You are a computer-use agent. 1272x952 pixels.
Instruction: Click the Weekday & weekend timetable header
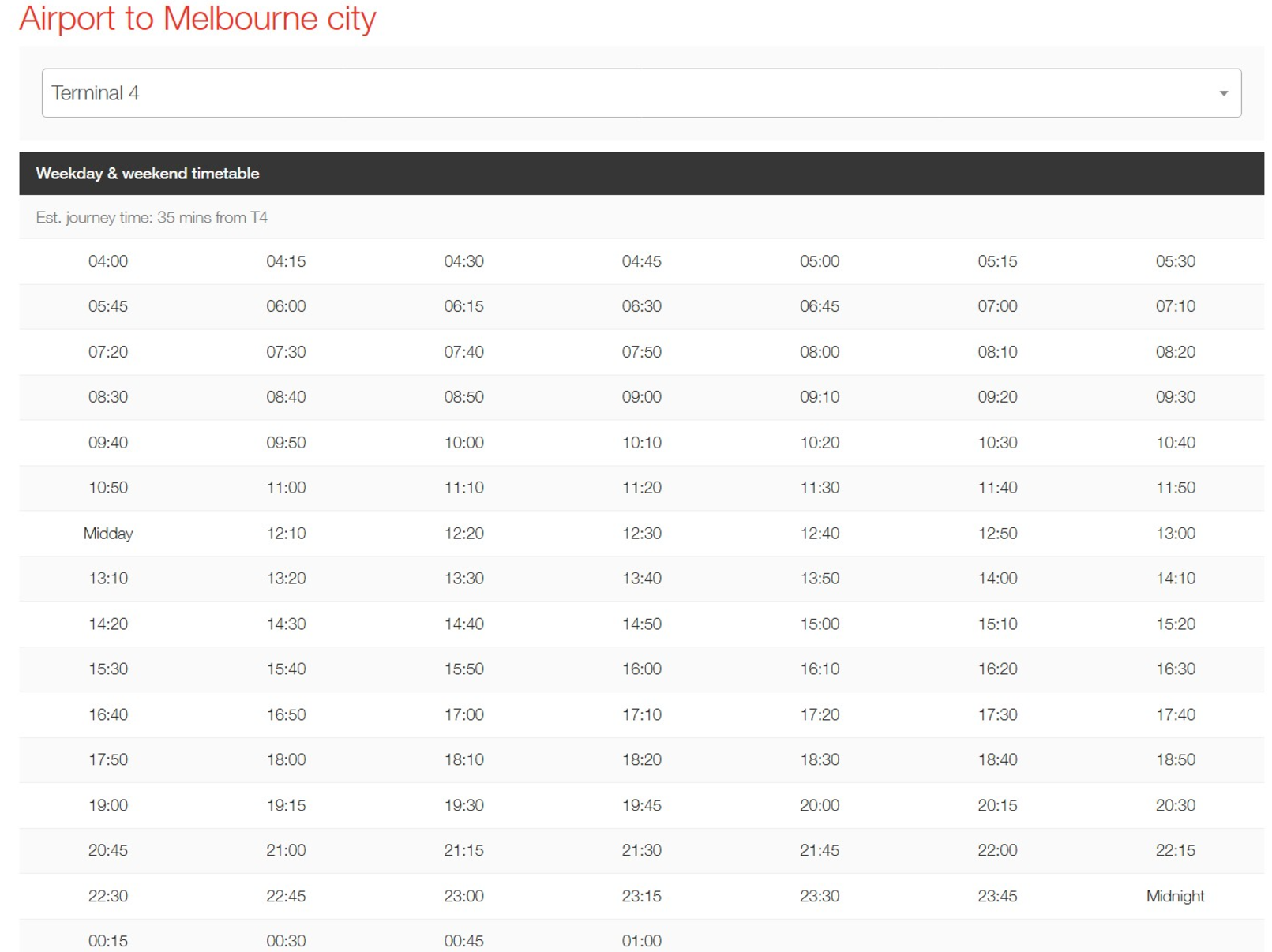tap(148, 174)
